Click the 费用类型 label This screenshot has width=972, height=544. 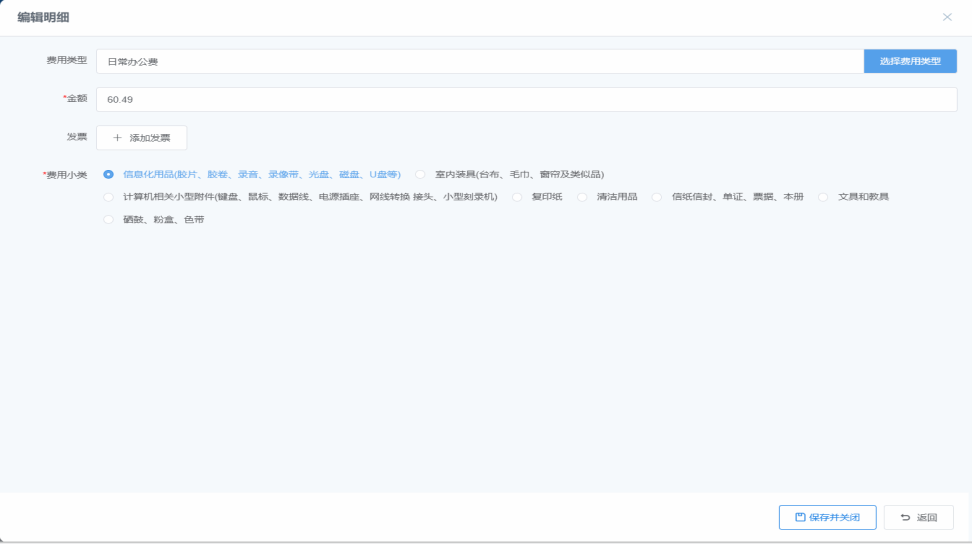point(67,60)
